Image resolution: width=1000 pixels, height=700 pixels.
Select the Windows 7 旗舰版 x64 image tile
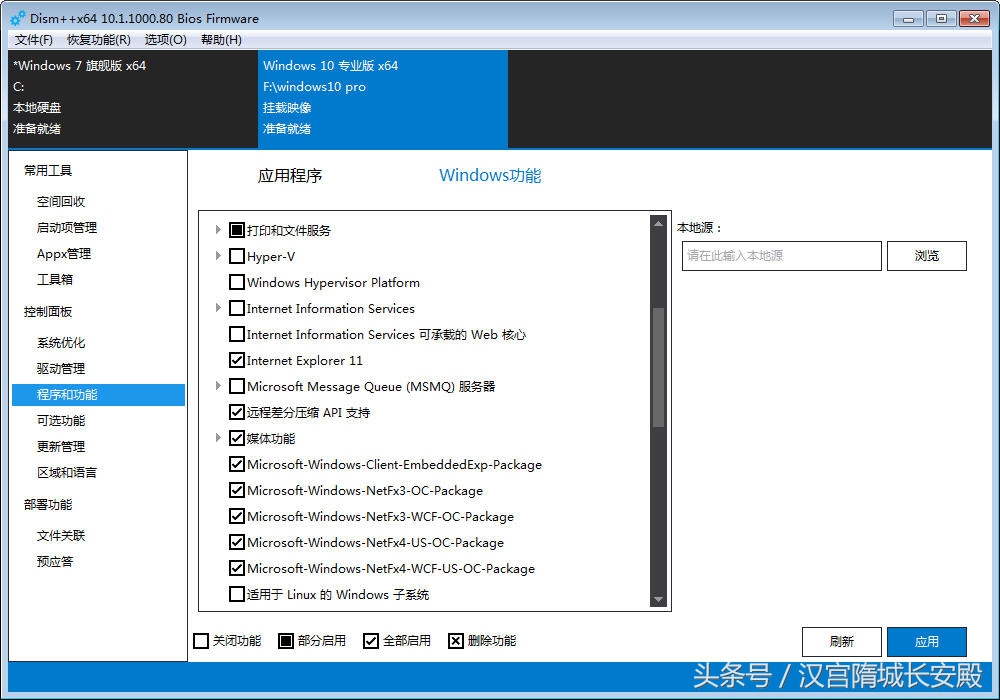(x=133, y=98)
